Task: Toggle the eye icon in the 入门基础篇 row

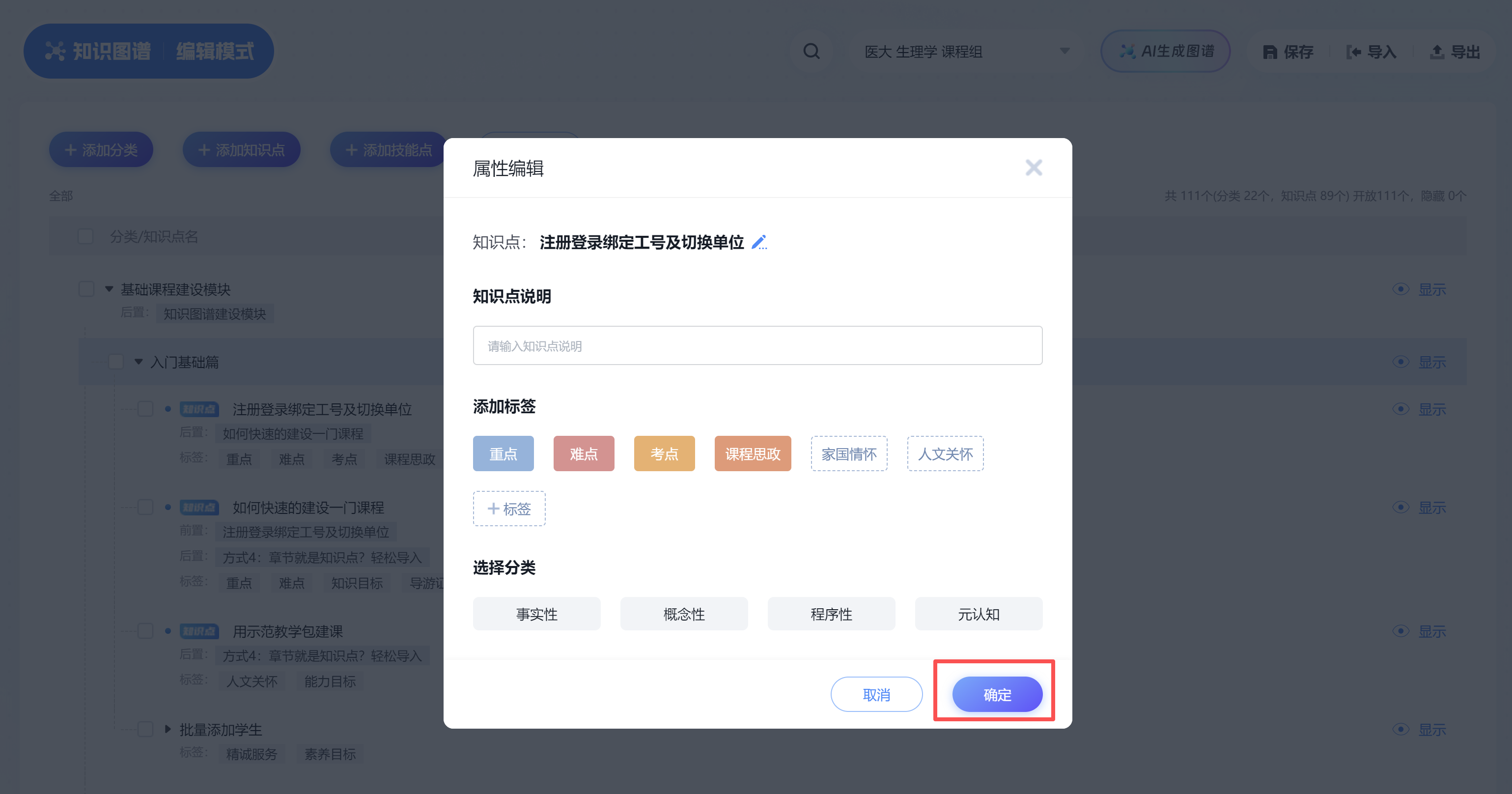Action: [1400, 362]
